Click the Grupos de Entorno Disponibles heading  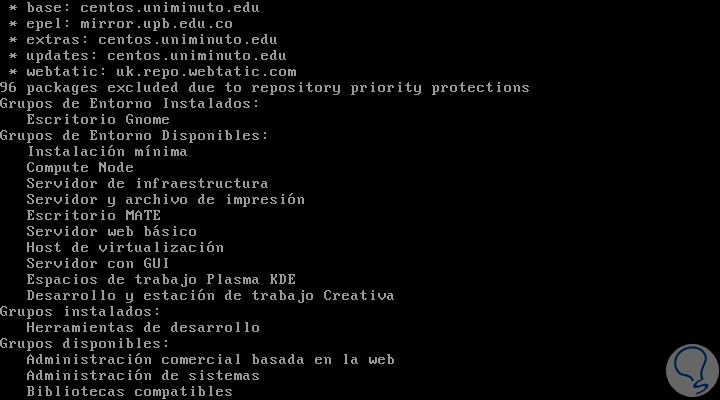coord(134,136)
